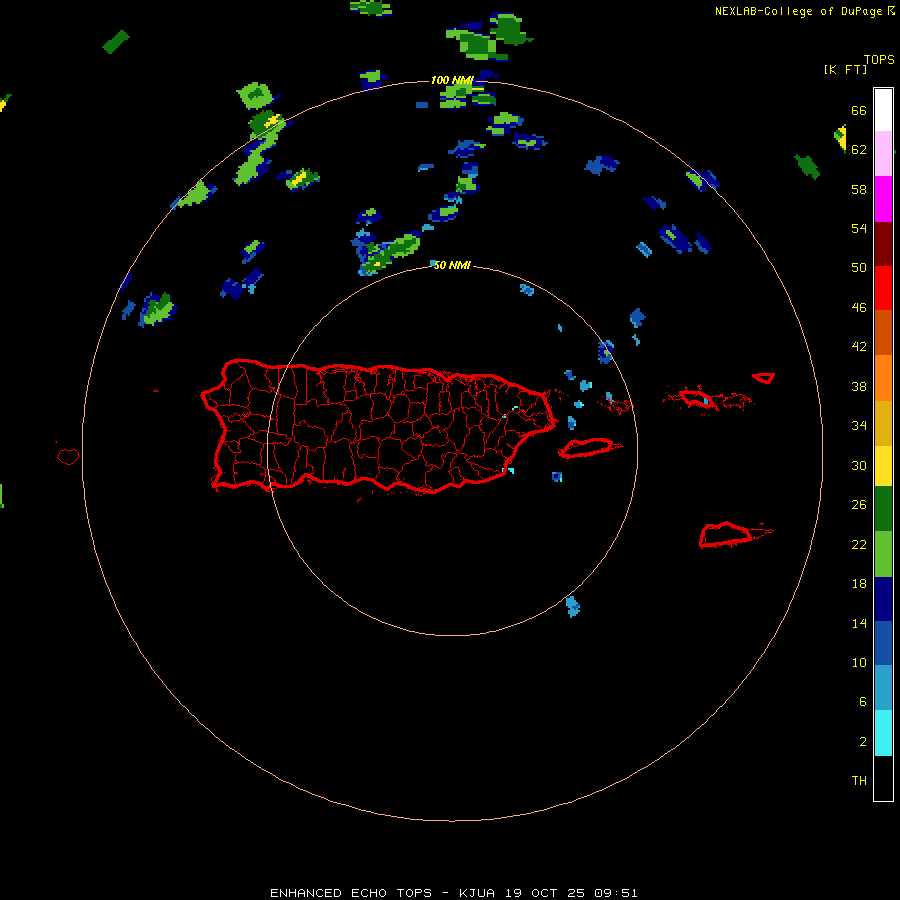Click the Vieques island outline east of Puerto Rico
The width and height of the screenshot is (900, 900).
[589, 448]
